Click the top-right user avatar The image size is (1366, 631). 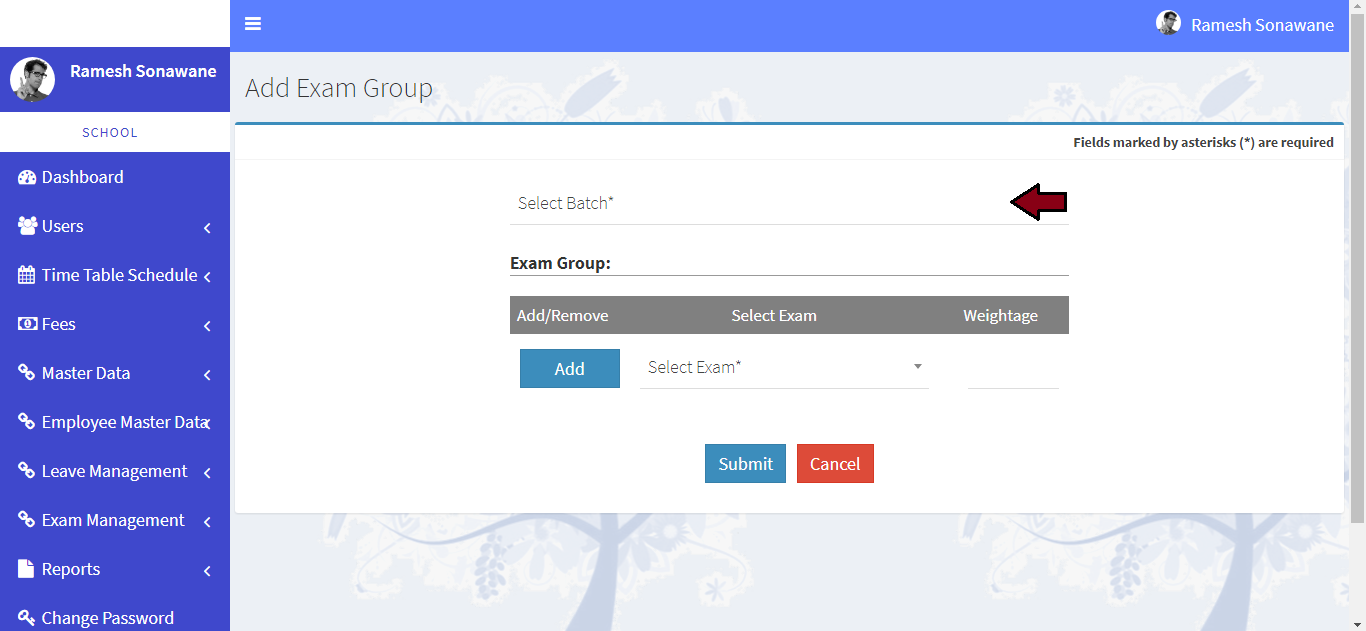pos(1168,24)
